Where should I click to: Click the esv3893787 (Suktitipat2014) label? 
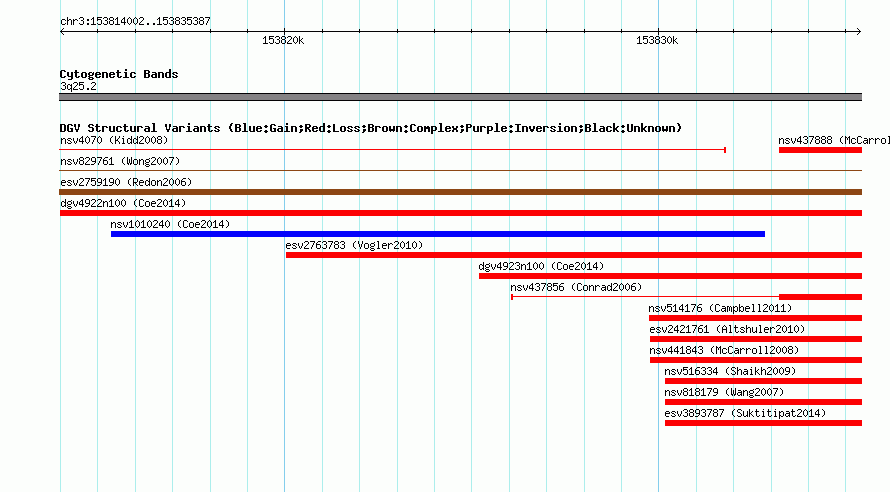[x=745, y=413]
